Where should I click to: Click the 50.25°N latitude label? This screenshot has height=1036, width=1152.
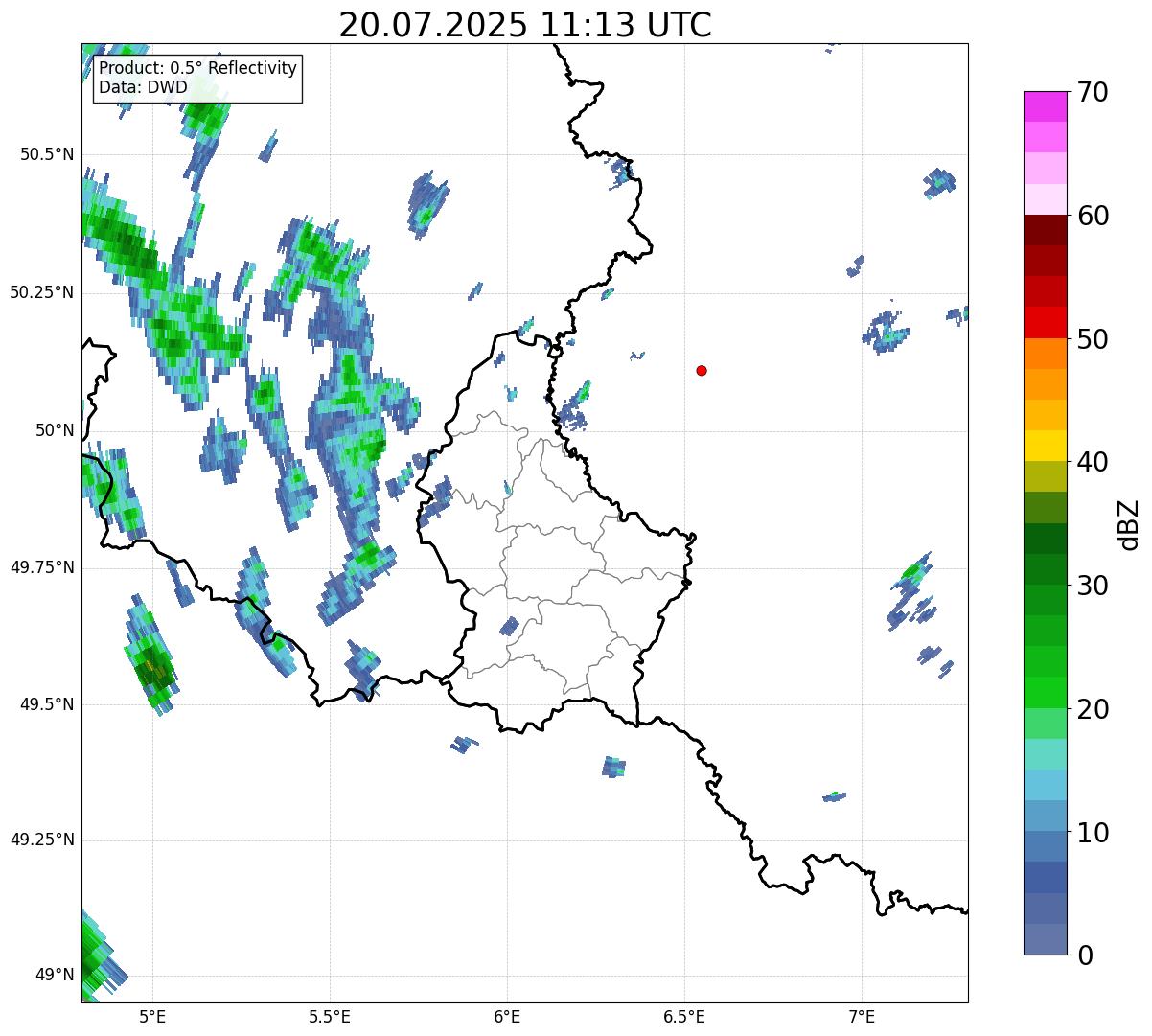(x=41, y=292)
